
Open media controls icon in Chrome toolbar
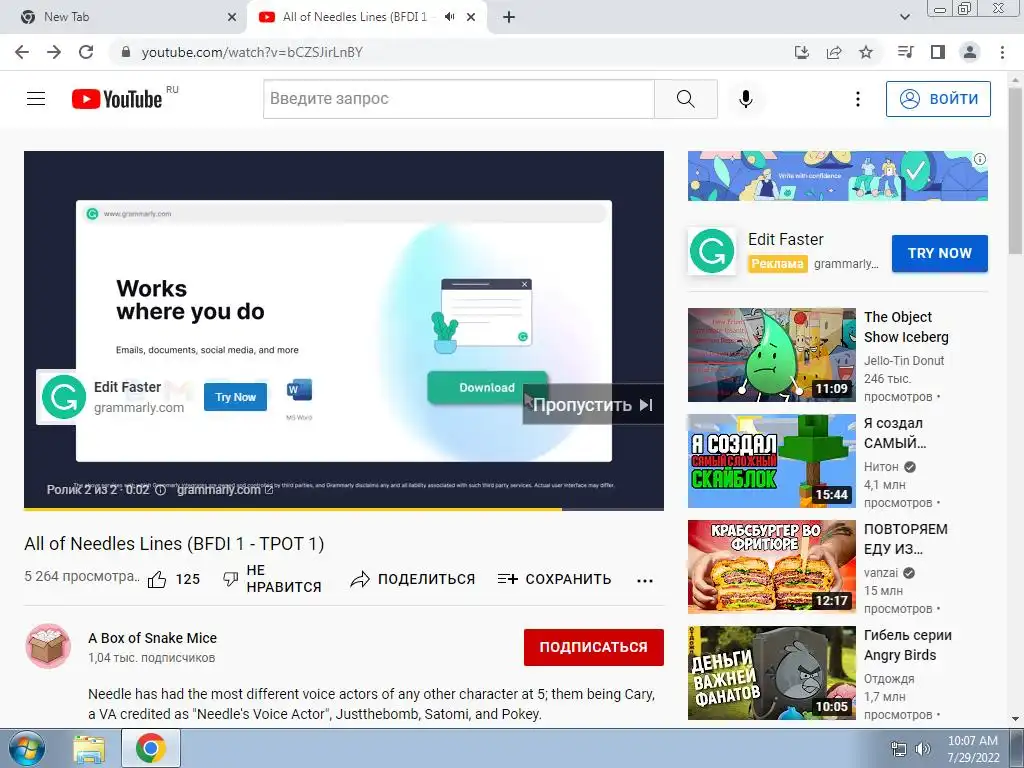(905, 52)
